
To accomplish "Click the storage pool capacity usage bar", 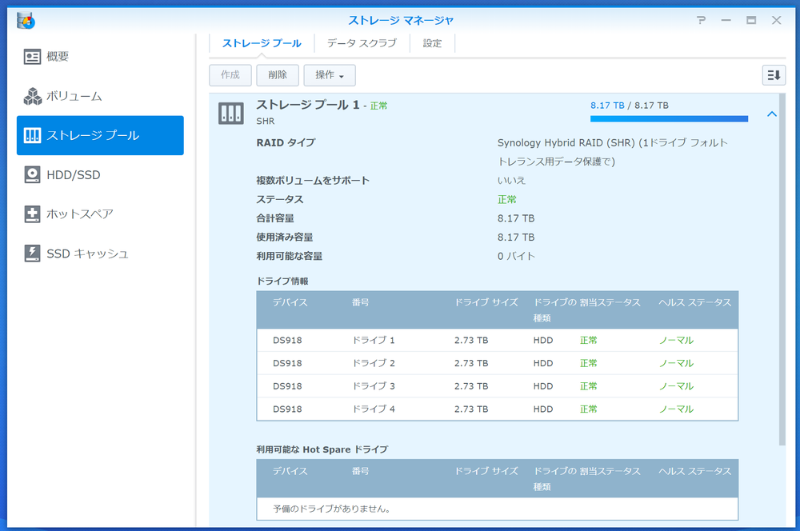I will coord(668,118).
